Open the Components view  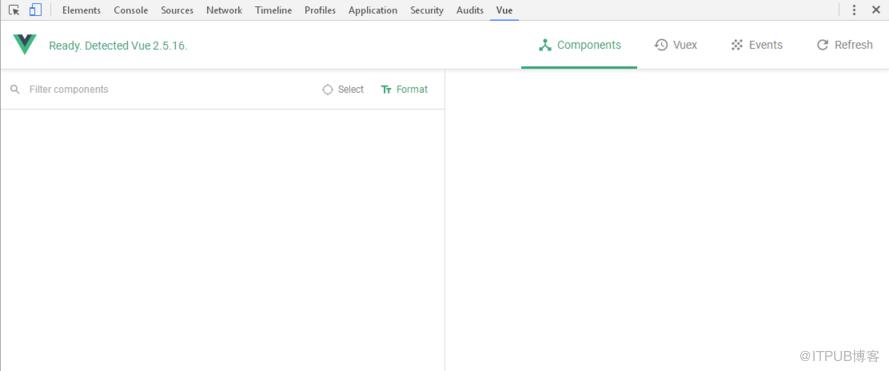pyautogui.click(x=579, y=45)
